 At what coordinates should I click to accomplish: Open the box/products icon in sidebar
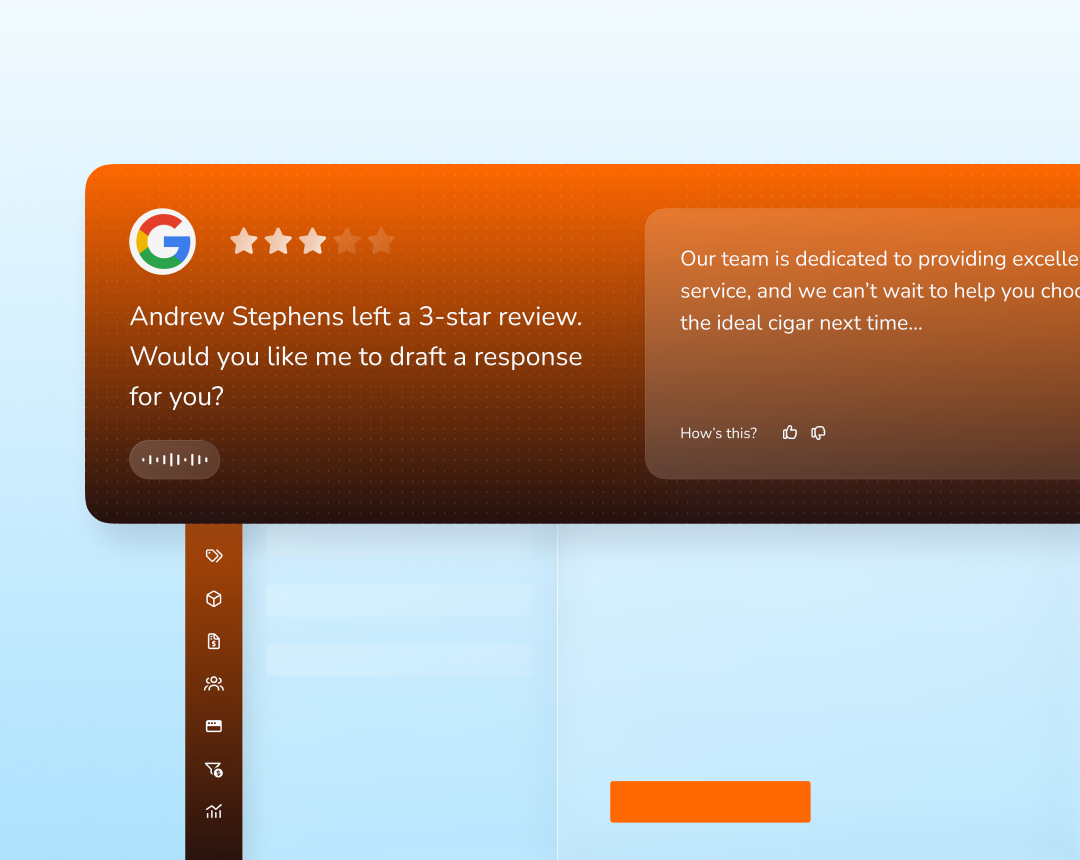tap(214, 598)
